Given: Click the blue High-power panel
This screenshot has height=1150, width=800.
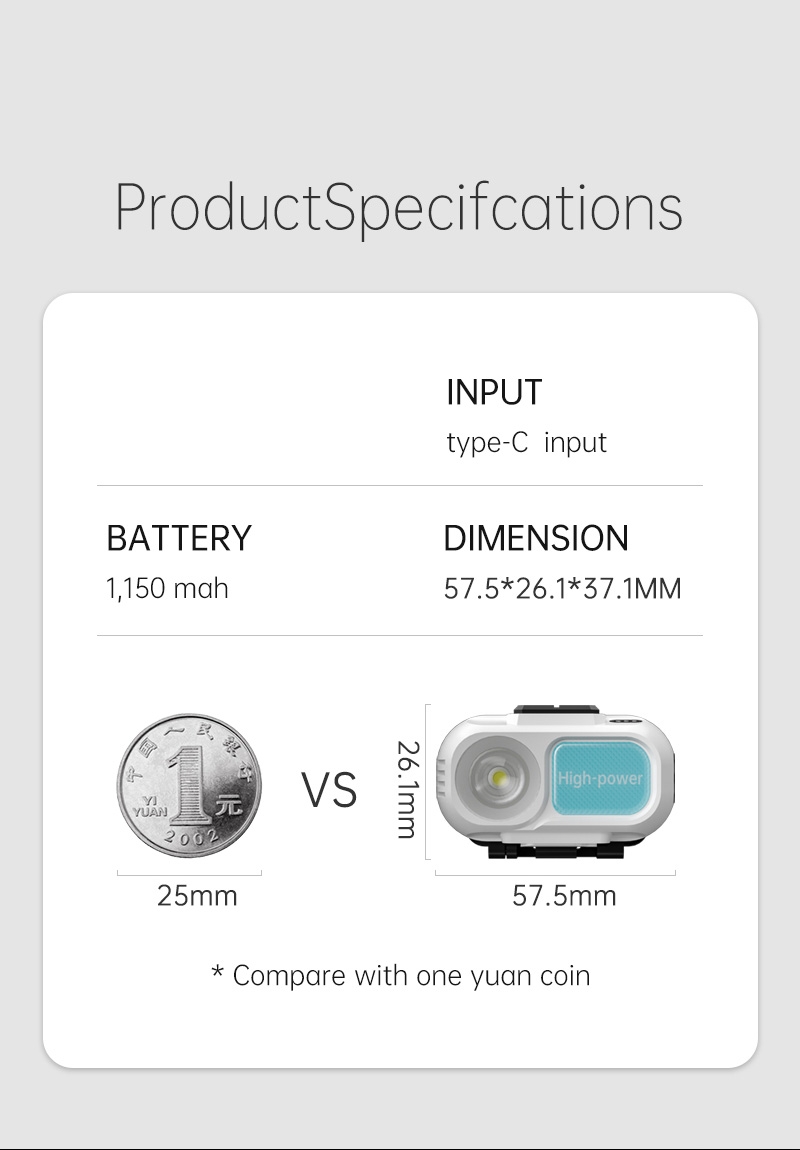Looking at the screenshot, I should point(599,778).
